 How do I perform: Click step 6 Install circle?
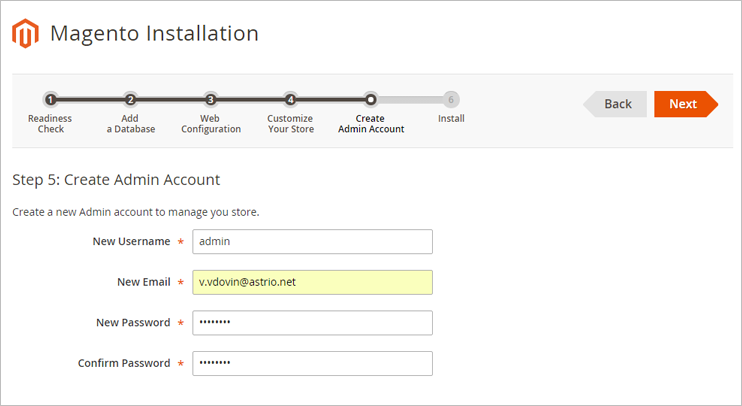pyautogui.click(x=451, y=99)
